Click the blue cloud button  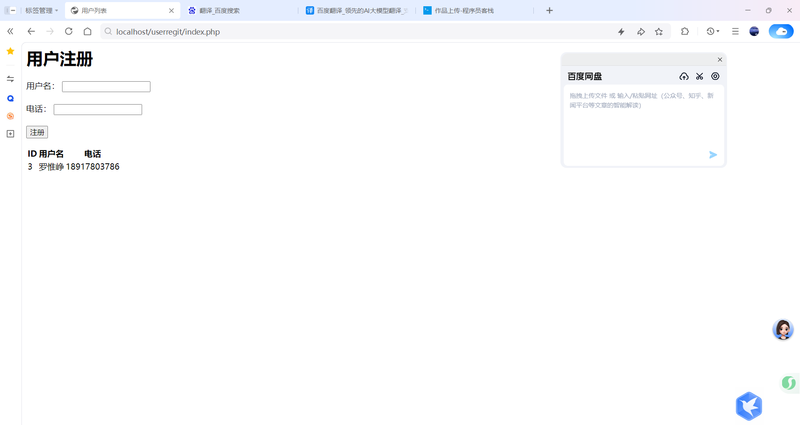tap(781, 32)
